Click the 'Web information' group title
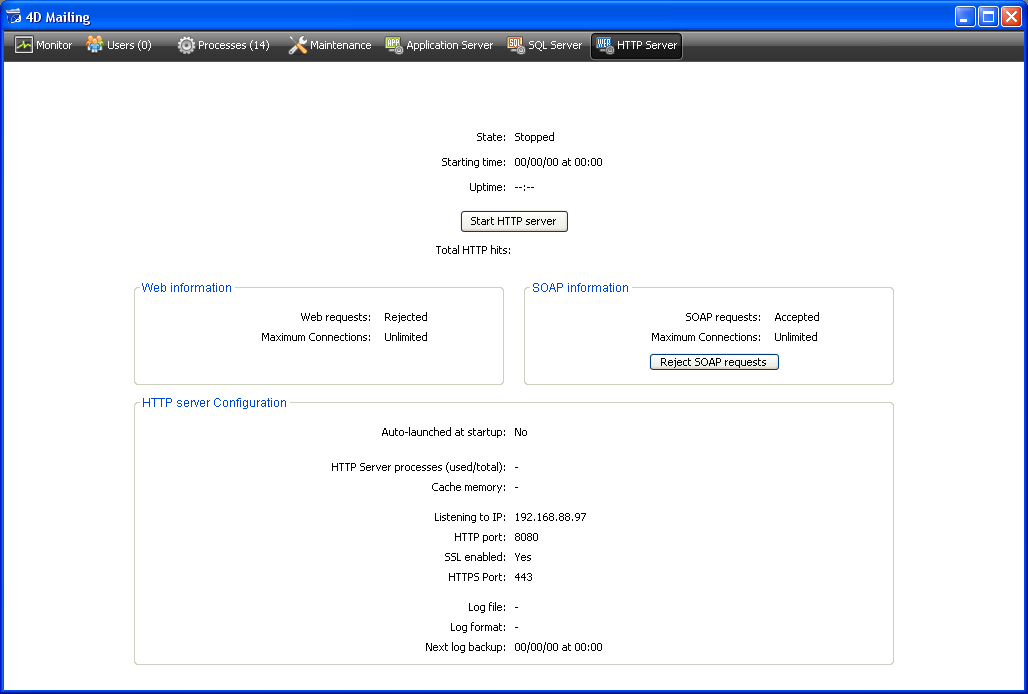 point(186,288)
